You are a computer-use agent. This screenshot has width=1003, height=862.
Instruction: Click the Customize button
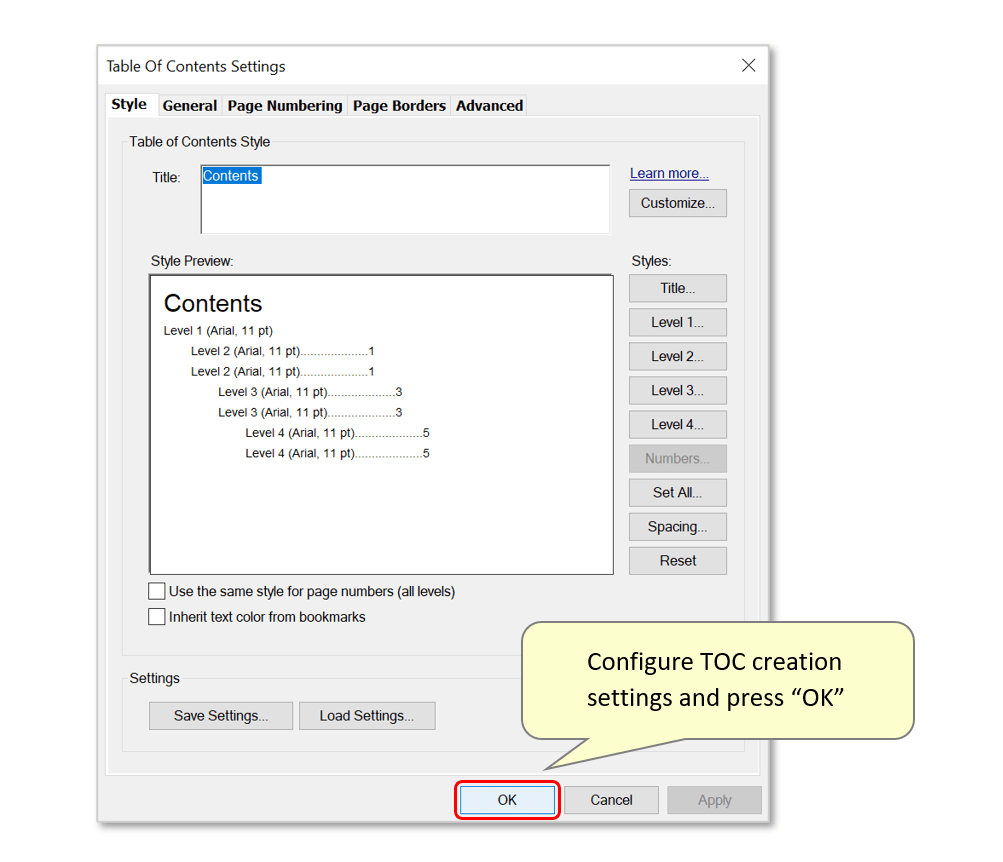[677, 203]
